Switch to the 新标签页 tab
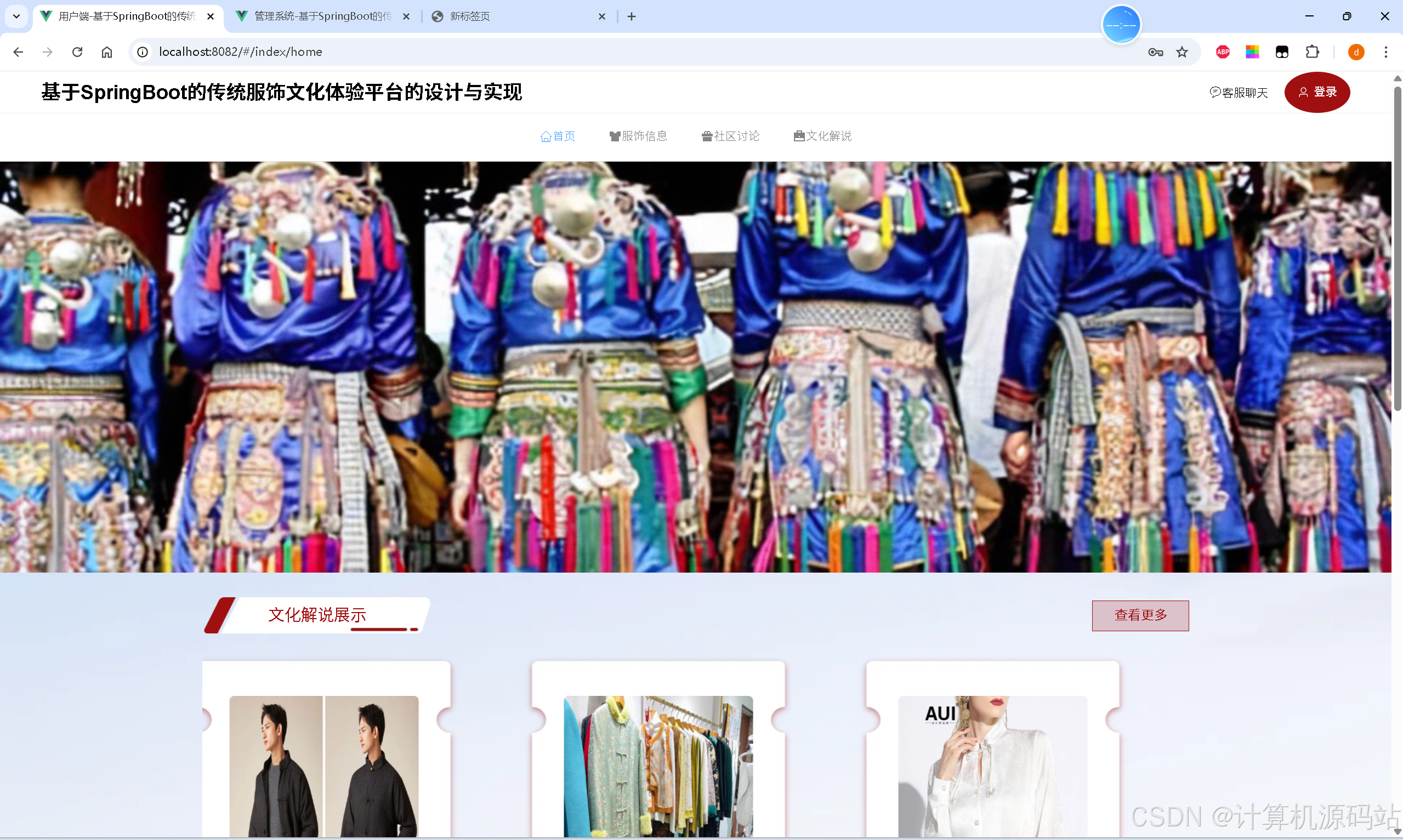 (x=470, y=16)
